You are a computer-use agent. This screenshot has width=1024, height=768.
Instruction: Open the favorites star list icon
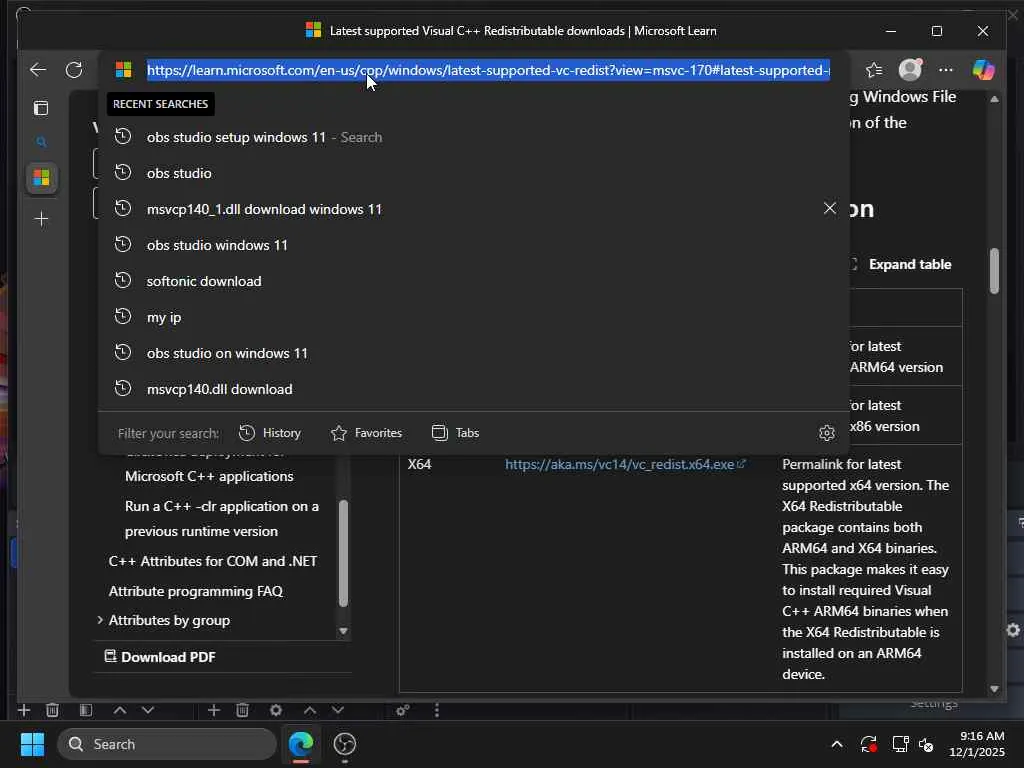[x=874, y=69]
